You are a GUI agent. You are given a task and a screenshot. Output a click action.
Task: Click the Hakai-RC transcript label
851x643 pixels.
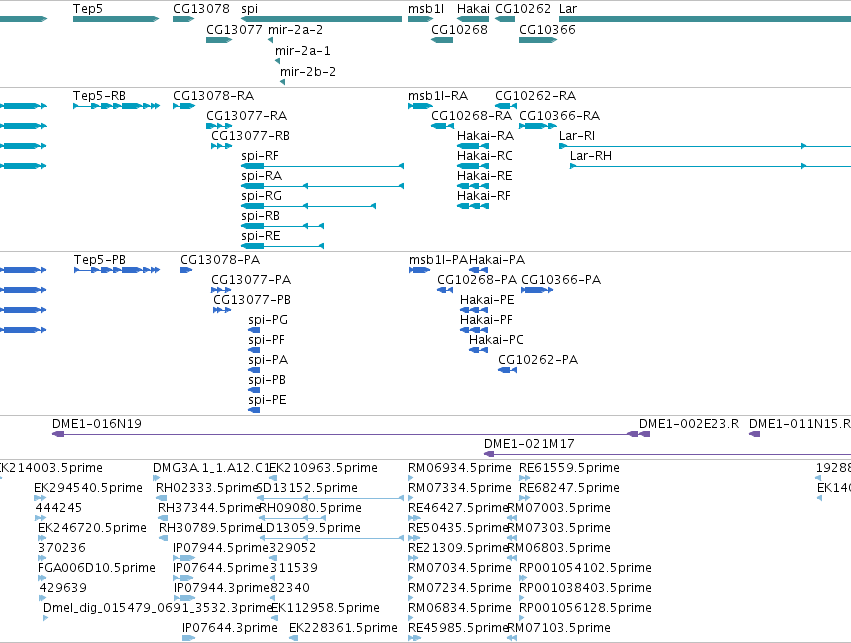pos(485,156)
